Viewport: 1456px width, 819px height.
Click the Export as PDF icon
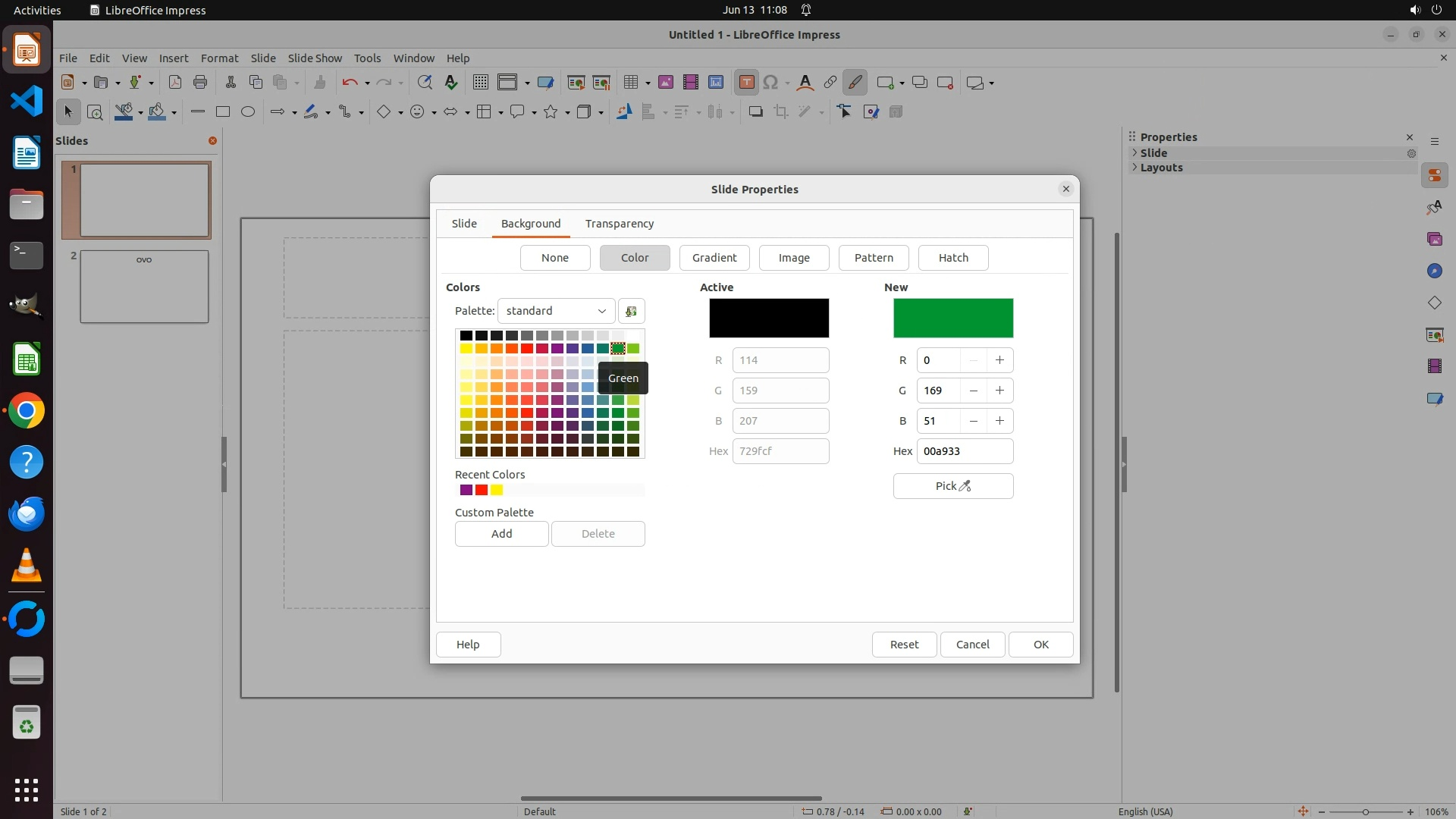175,83
